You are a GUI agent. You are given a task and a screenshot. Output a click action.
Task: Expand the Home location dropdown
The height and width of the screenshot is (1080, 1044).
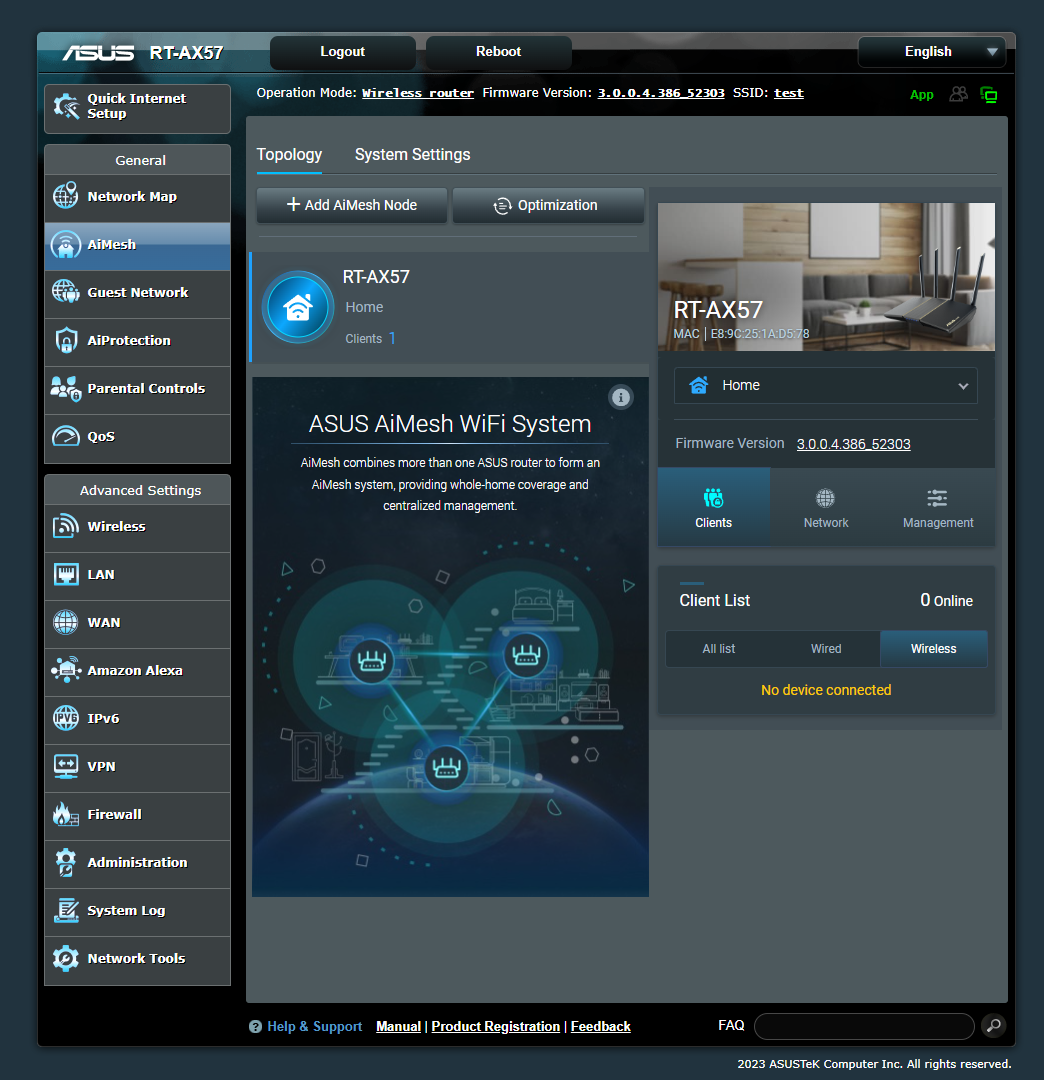point(825,386)
